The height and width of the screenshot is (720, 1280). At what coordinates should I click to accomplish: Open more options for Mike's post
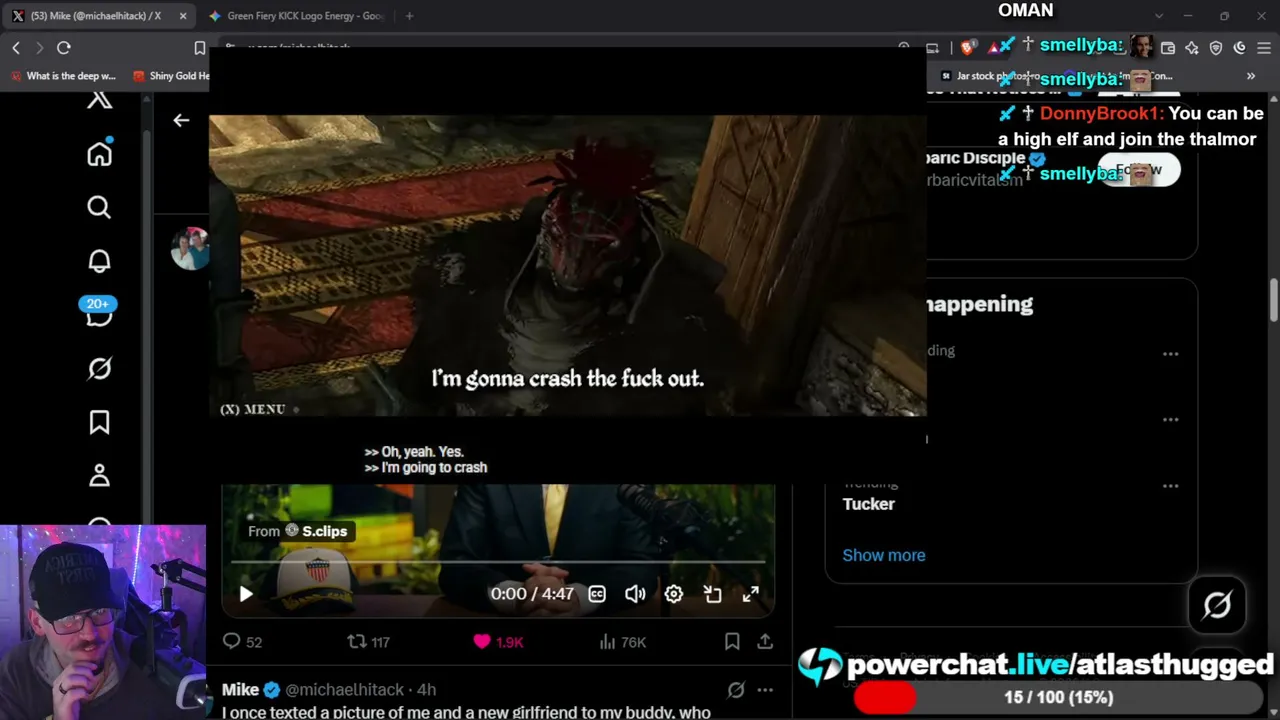click(765, 690)
